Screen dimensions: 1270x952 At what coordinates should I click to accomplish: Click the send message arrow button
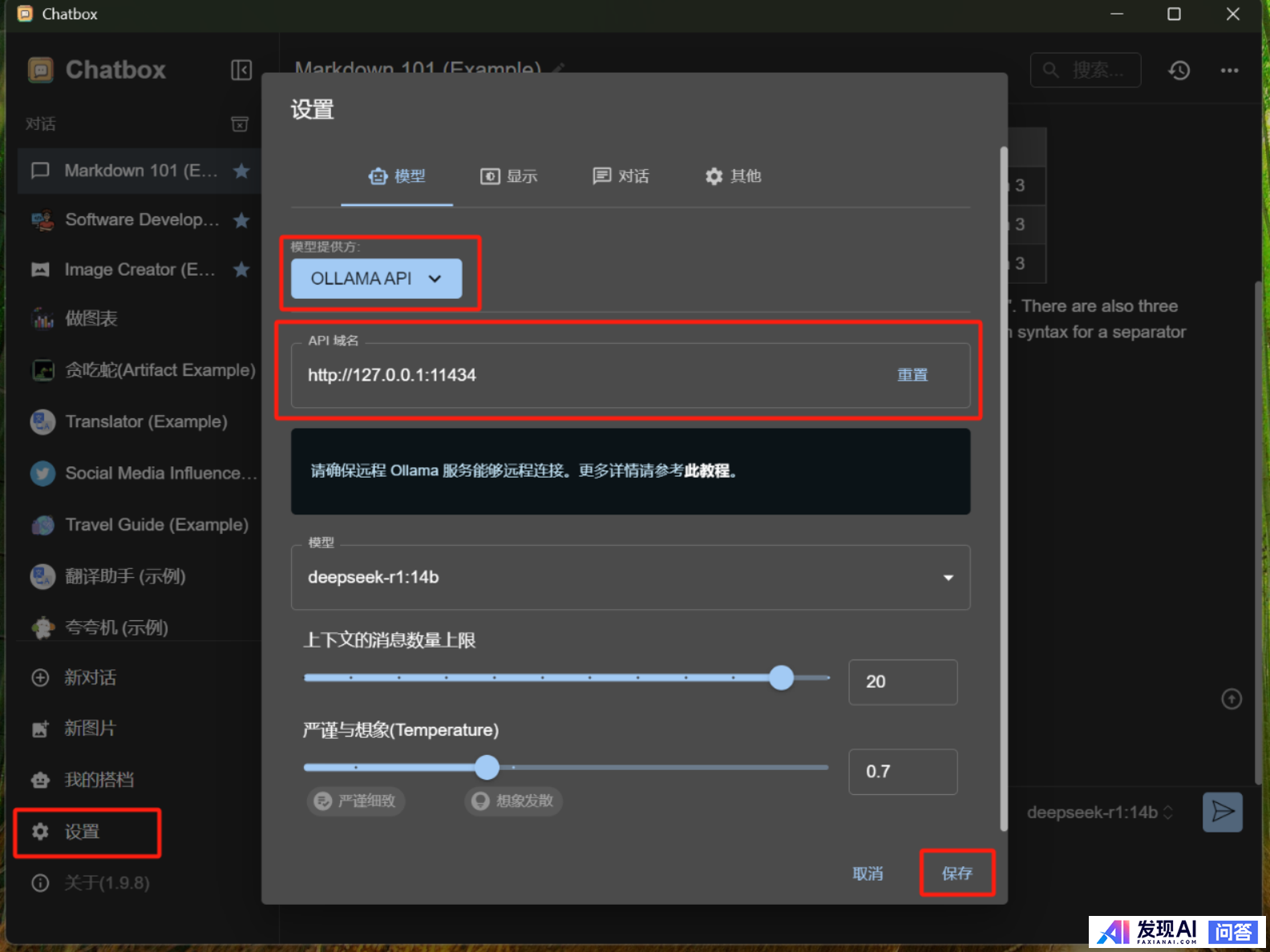[1222, 812]
